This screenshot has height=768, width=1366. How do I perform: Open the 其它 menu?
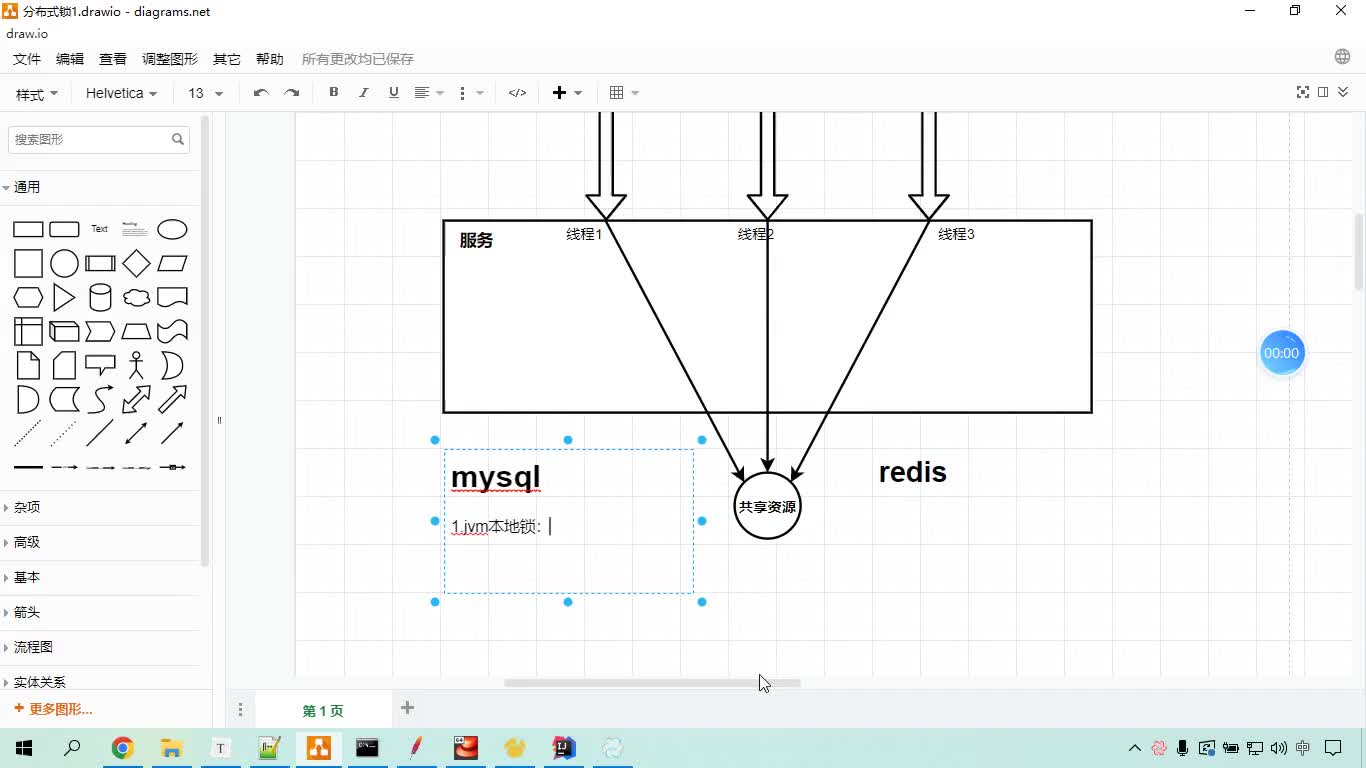click(x=227, y=59)
